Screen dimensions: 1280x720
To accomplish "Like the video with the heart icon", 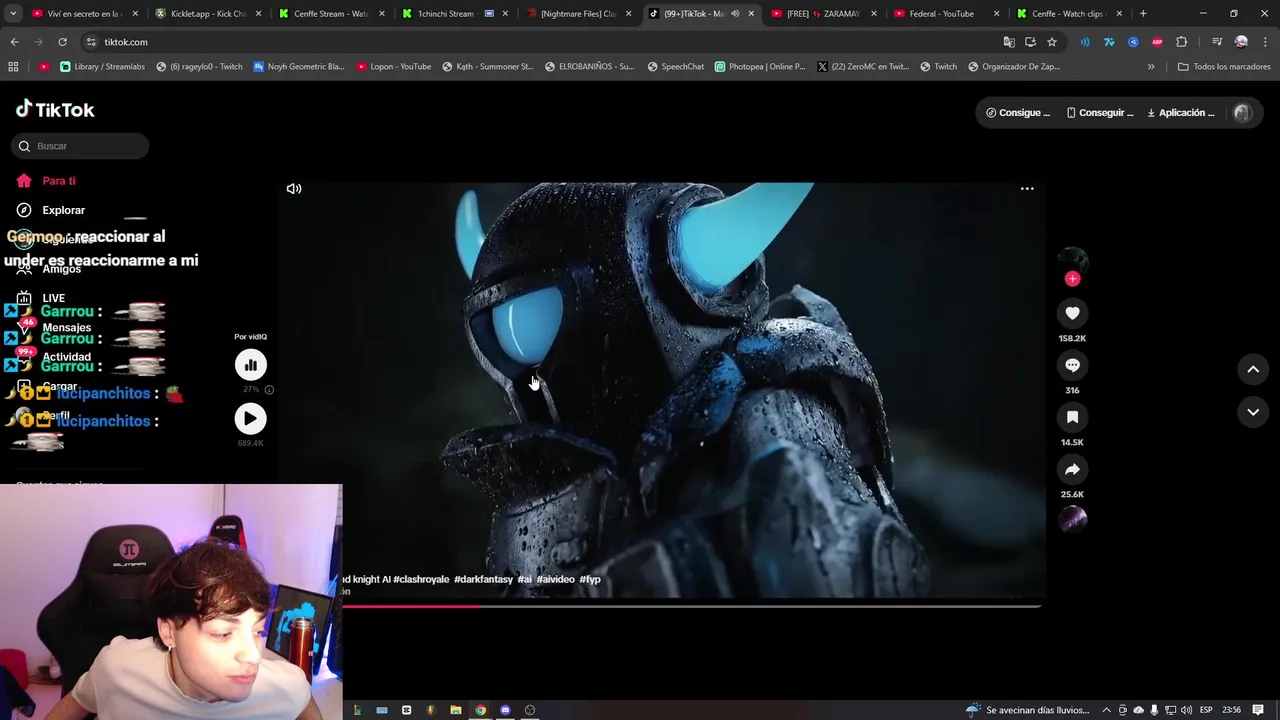I will 1072,313.
